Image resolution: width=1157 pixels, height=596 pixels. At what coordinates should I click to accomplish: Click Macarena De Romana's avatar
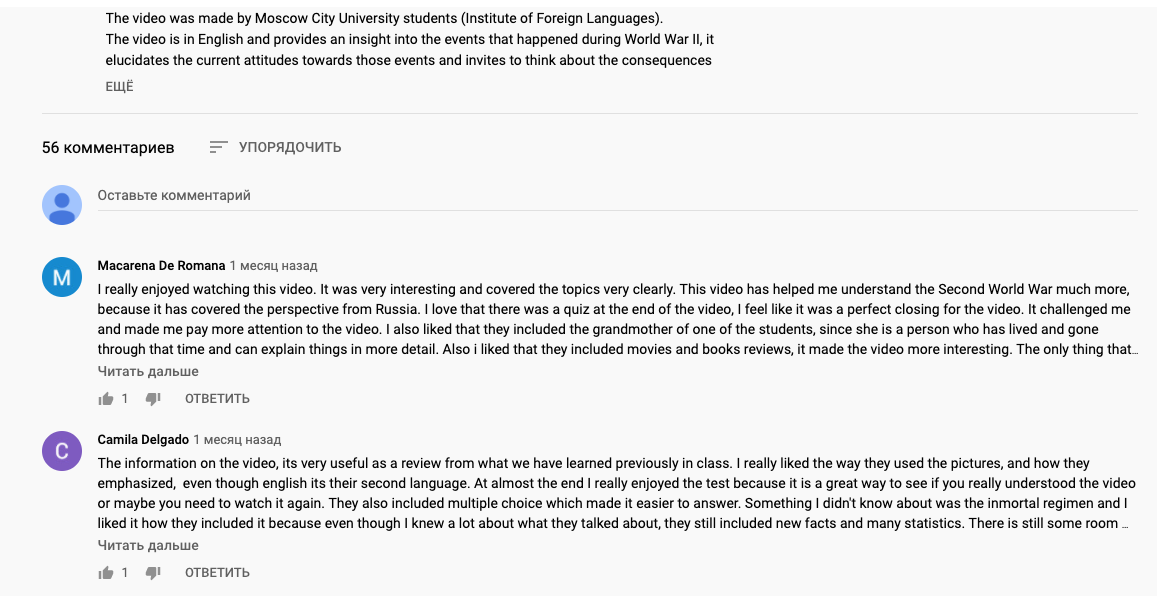pyautogui.click(x=62, y=277)
